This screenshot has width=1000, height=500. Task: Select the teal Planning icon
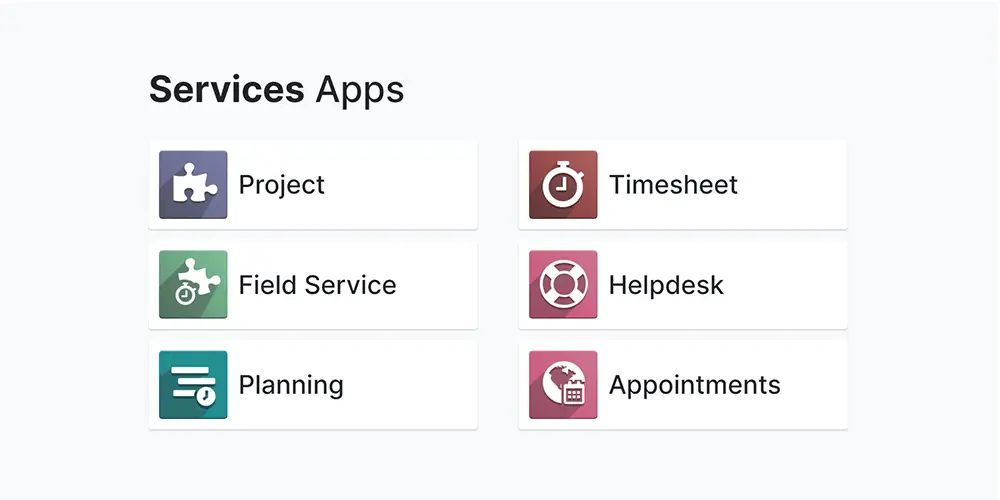pos(193,385)
